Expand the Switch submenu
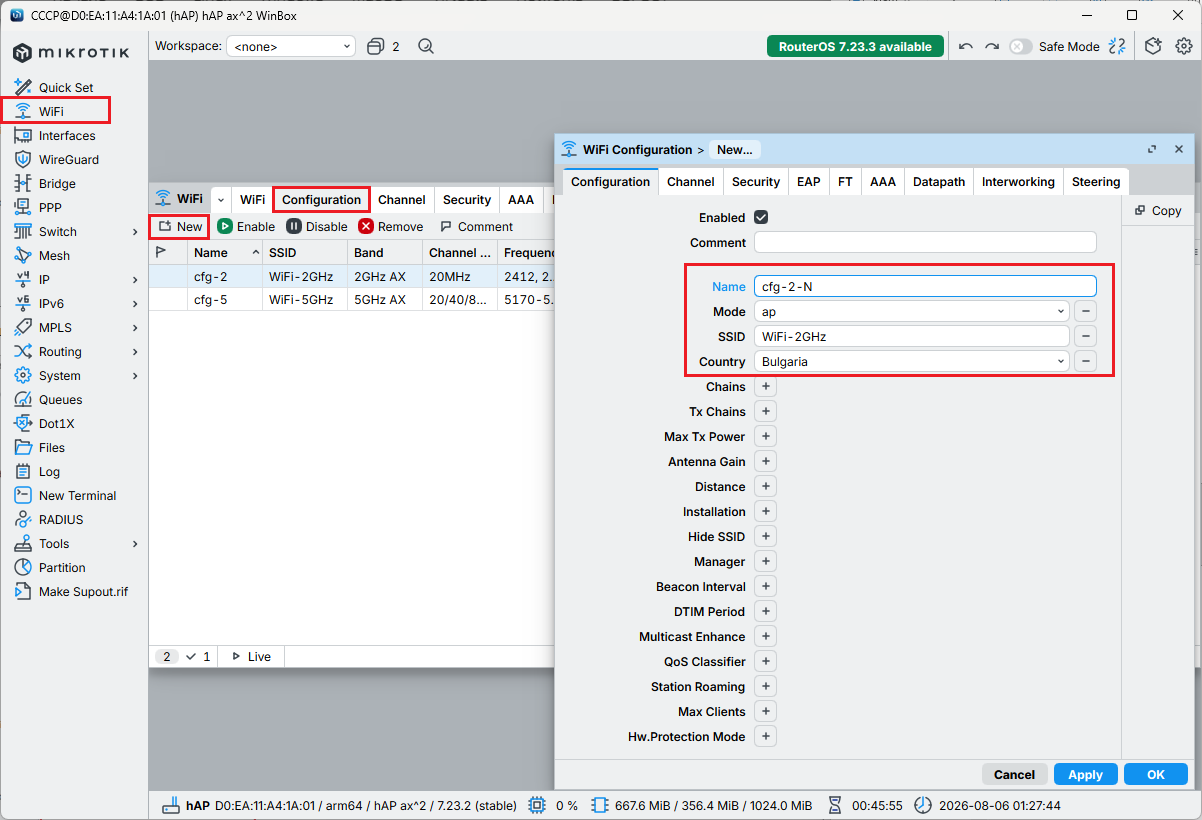 click(x=135, y=231)
